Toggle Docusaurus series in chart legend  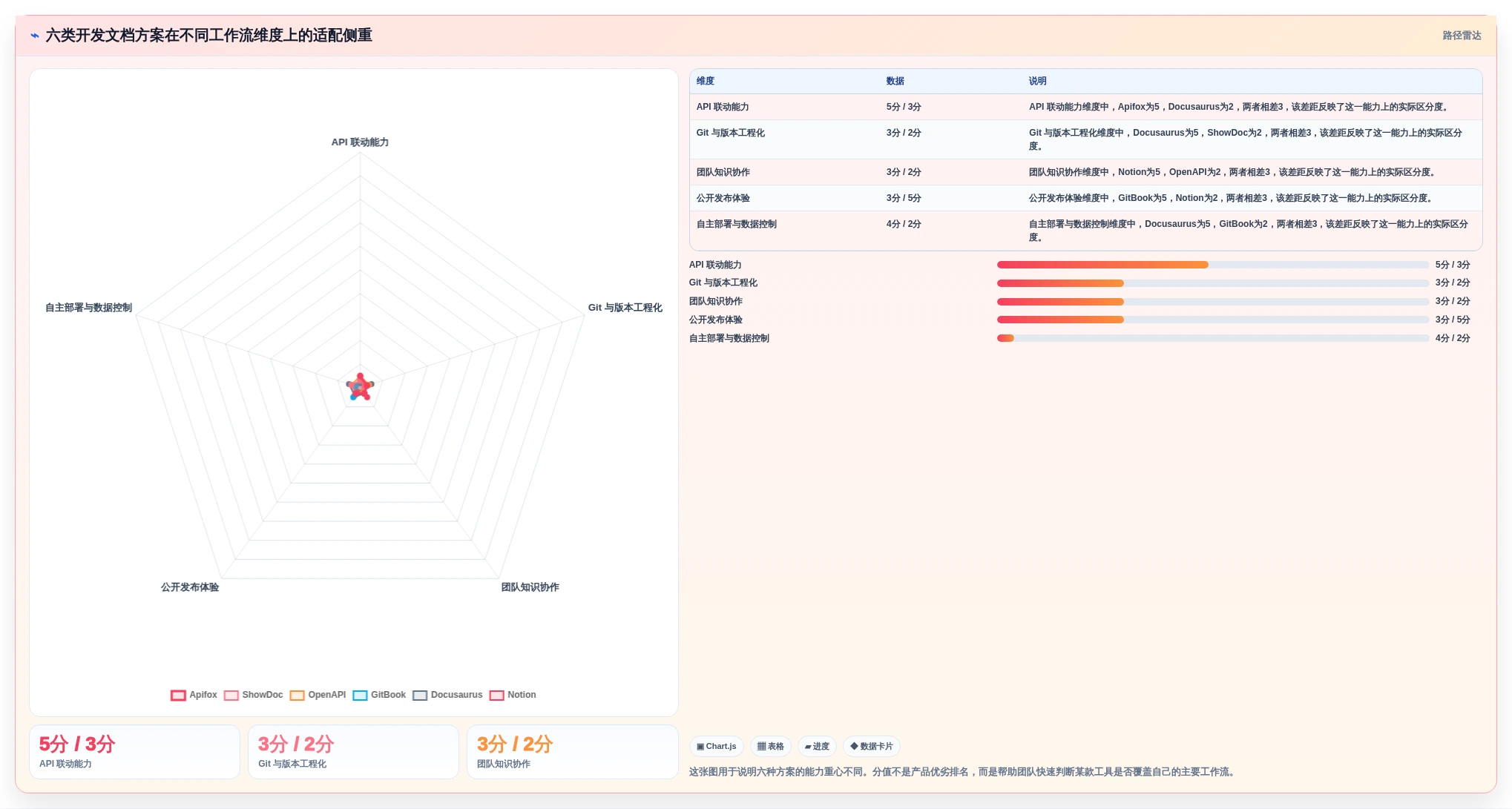coord(447,695)
